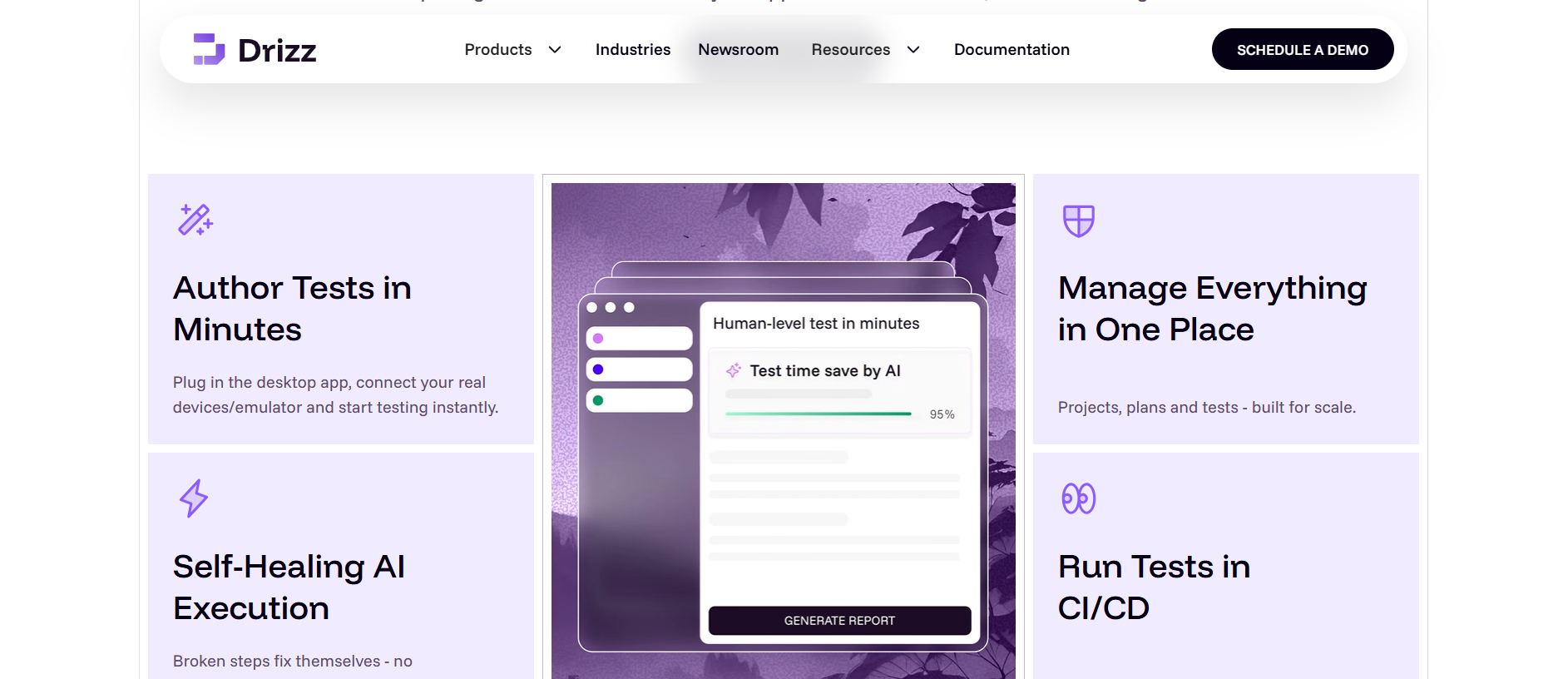Expand the Products dropdown chevron
Screen dimensions: 1568x679
point(555,50)
